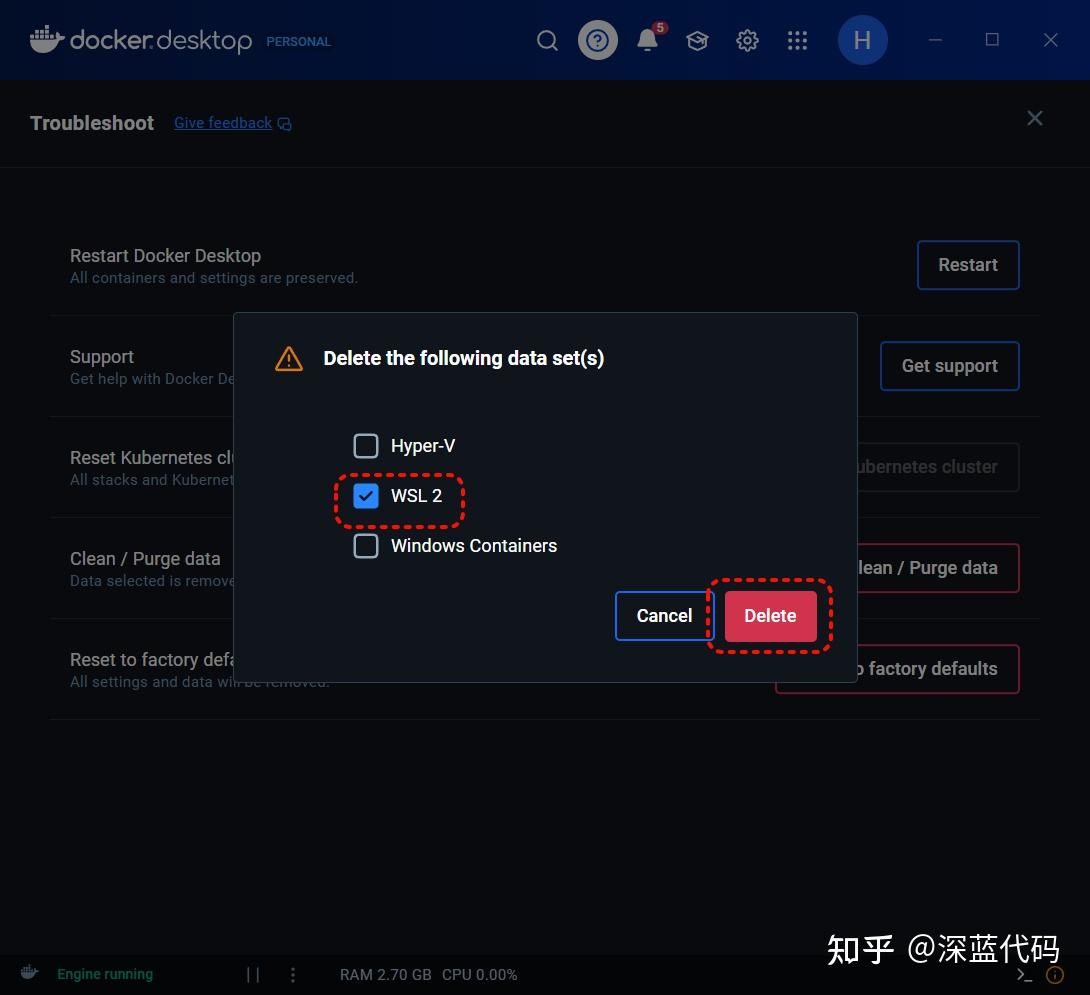
Task: Select the PERSONAL label next to logo
Action: point(297,42)
